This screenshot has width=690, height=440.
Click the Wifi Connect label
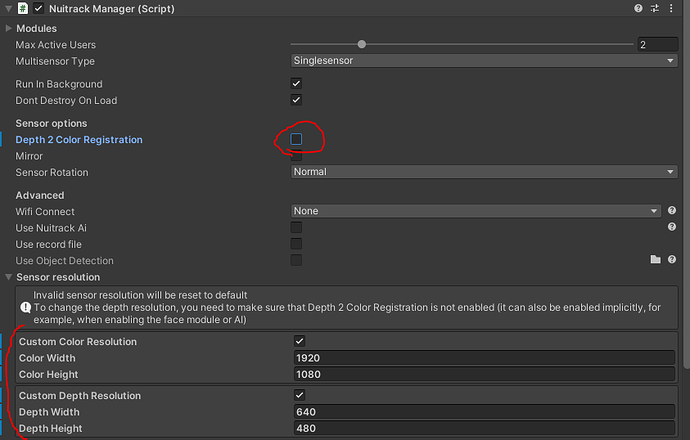45,212
